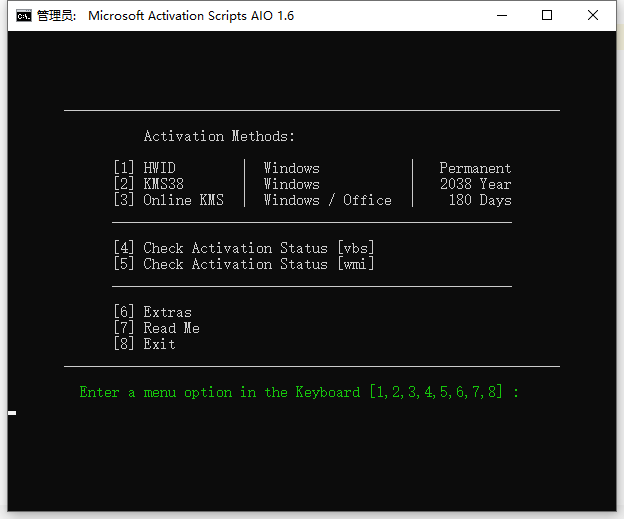Open the [6] Extras entry
Screen dimensions: 624x519
click(x=152, y=312)
